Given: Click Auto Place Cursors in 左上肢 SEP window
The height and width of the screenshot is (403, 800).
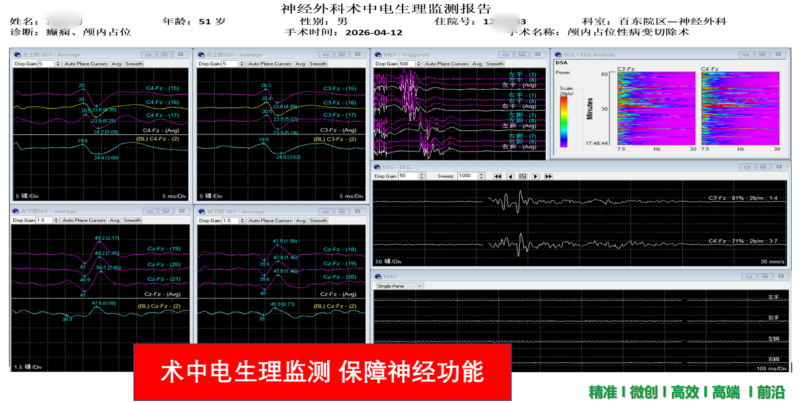Looking at the screenshot, I should [86, 64].
